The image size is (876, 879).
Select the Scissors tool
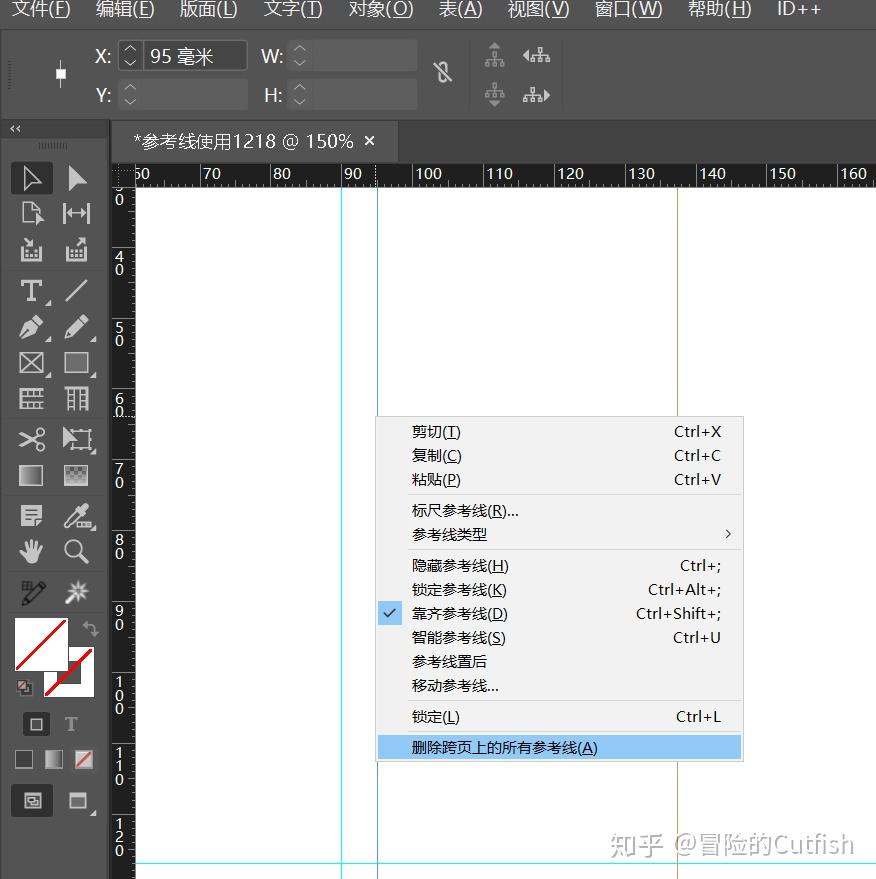(x=31, y=439)
